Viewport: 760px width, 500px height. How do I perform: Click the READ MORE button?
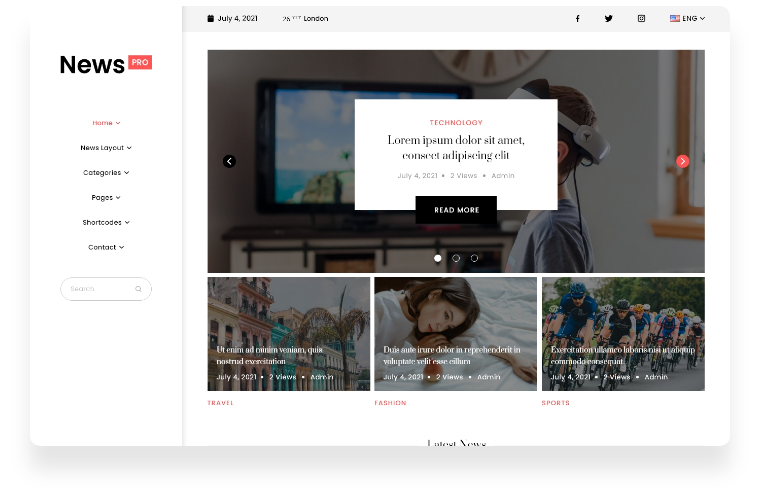pyautogui.click(x=456, y=210)
